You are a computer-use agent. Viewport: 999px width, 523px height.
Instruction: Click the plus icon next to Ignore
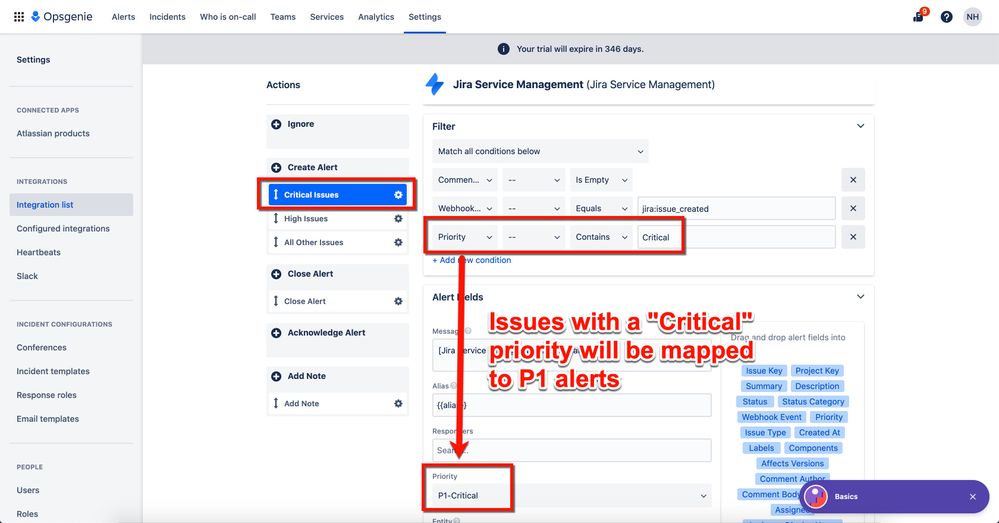pos(276,124)
